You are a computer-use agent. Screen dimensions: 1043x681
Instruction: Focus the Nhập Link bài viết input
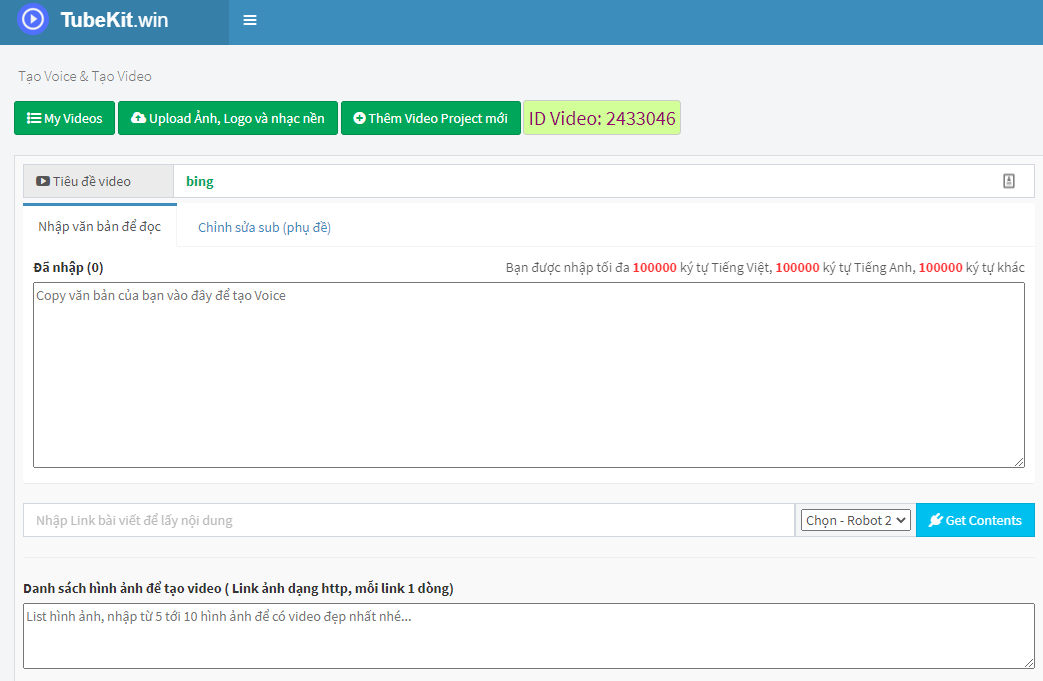tap(408, 520)
